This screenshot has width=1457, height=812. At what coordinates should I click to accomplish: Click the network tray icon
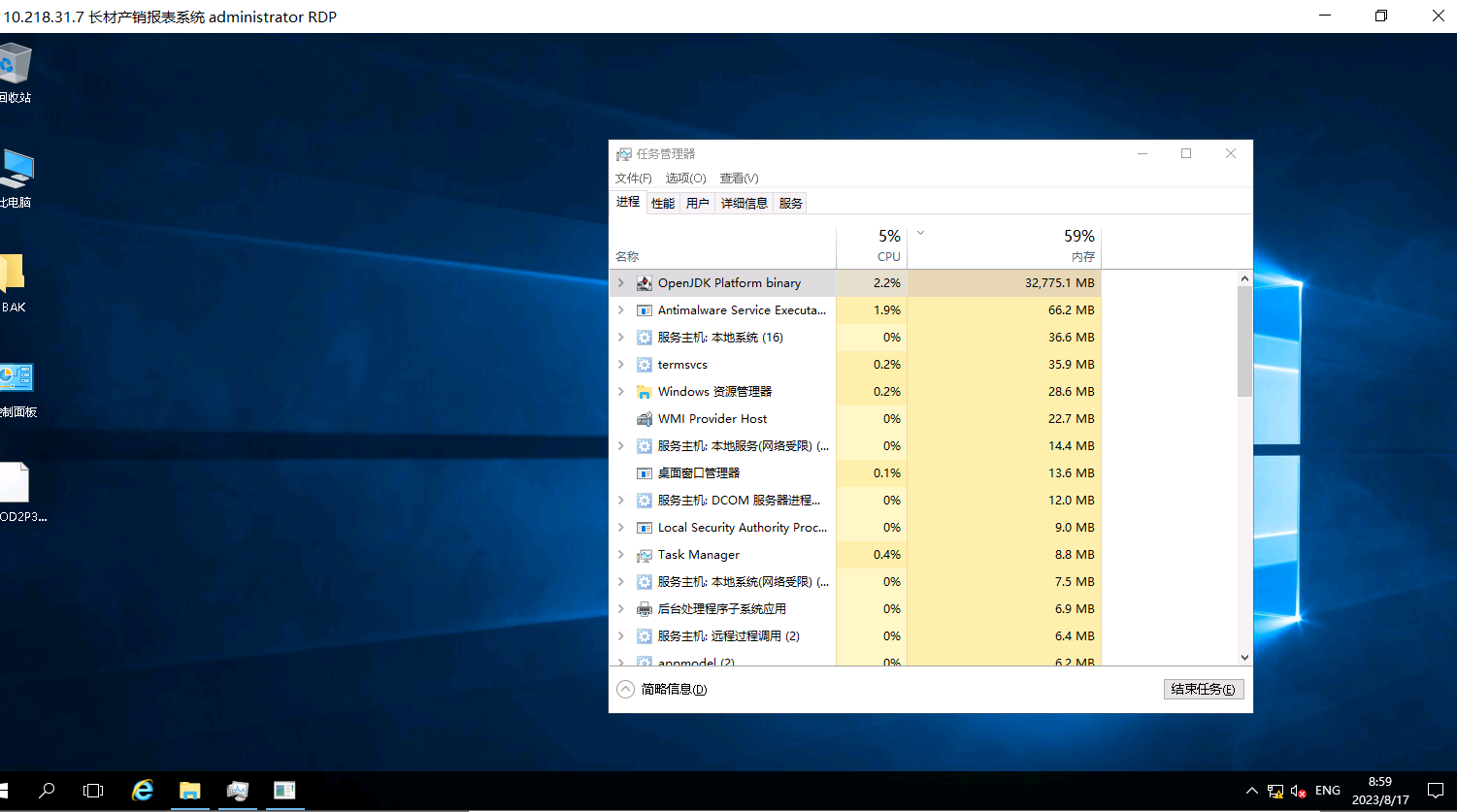(1275, 791)
